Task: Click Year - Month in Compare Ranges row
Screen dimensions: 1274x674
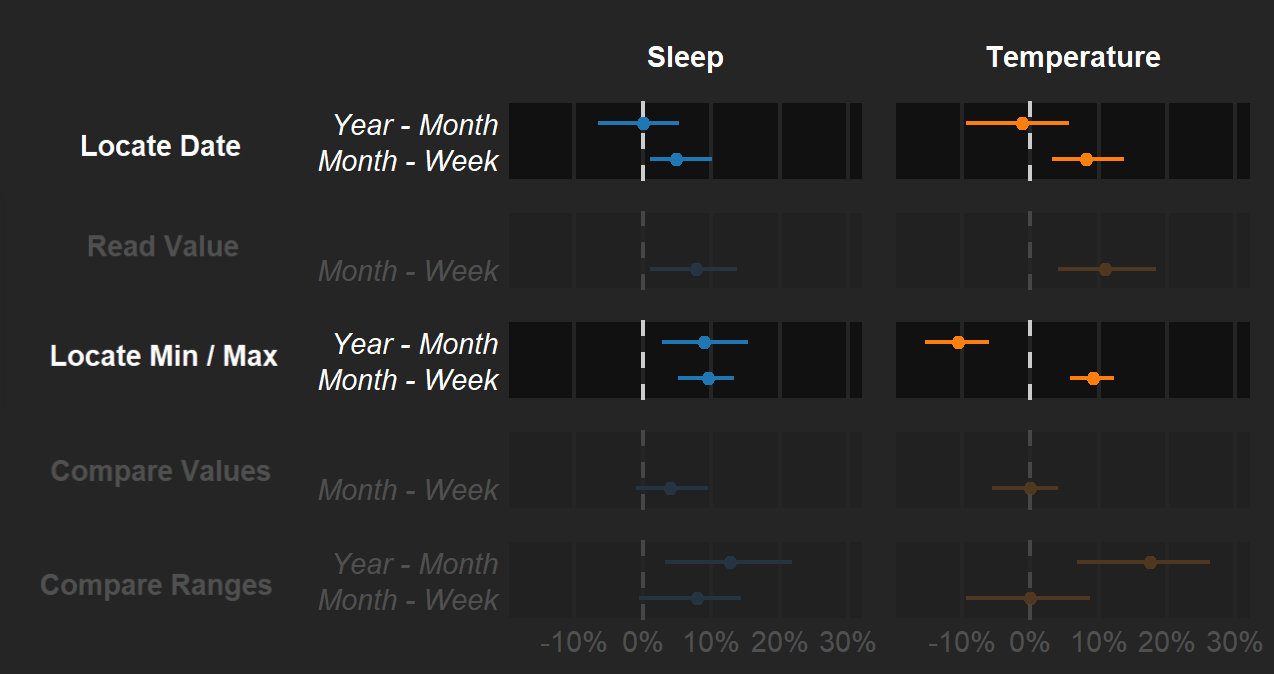Action: click(415, 564)
